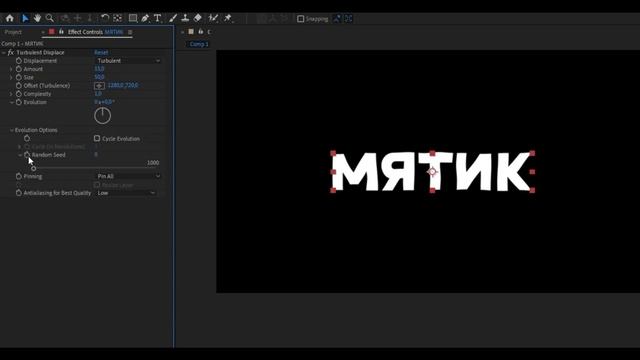Toggle the Random Seed stopwatch
This screenshot has height=360, width=640.
(x=27, y=155)
